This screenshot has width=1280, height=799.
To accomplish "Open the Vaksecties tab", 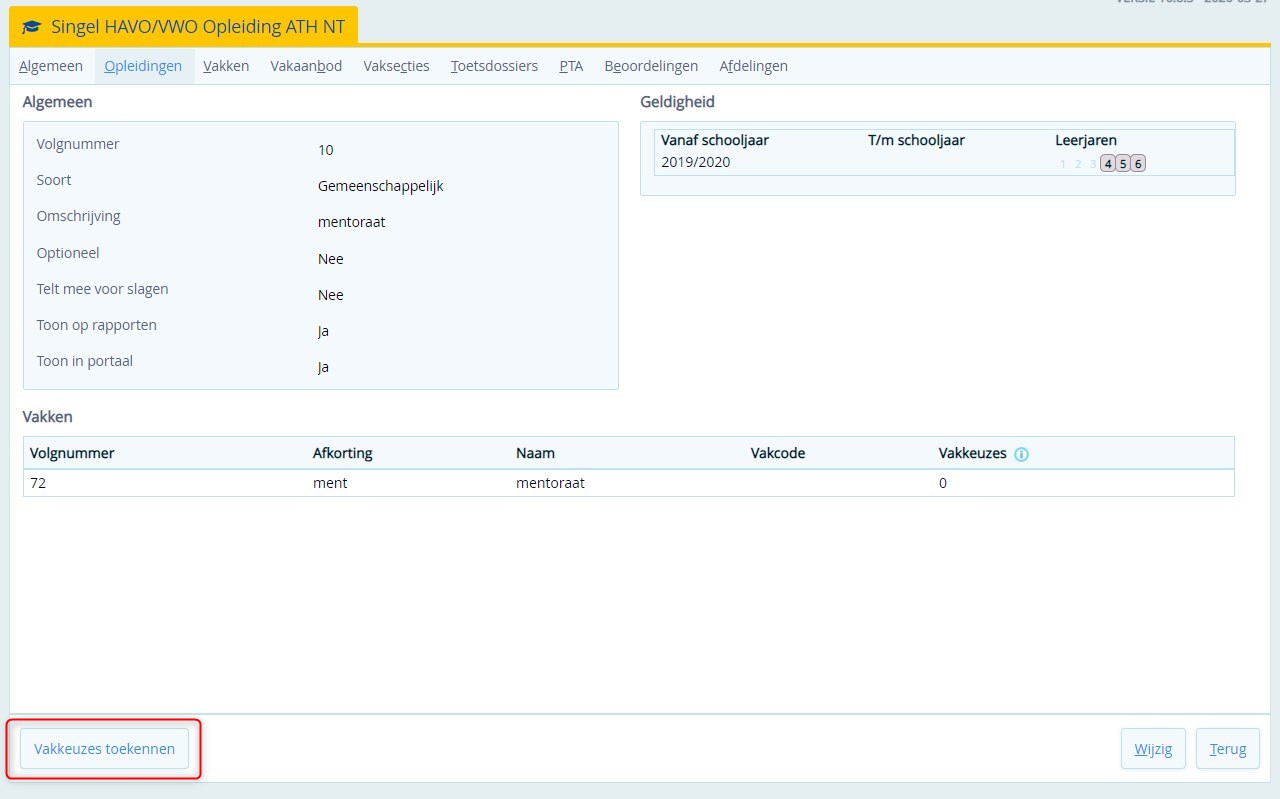I will [396, 66].
